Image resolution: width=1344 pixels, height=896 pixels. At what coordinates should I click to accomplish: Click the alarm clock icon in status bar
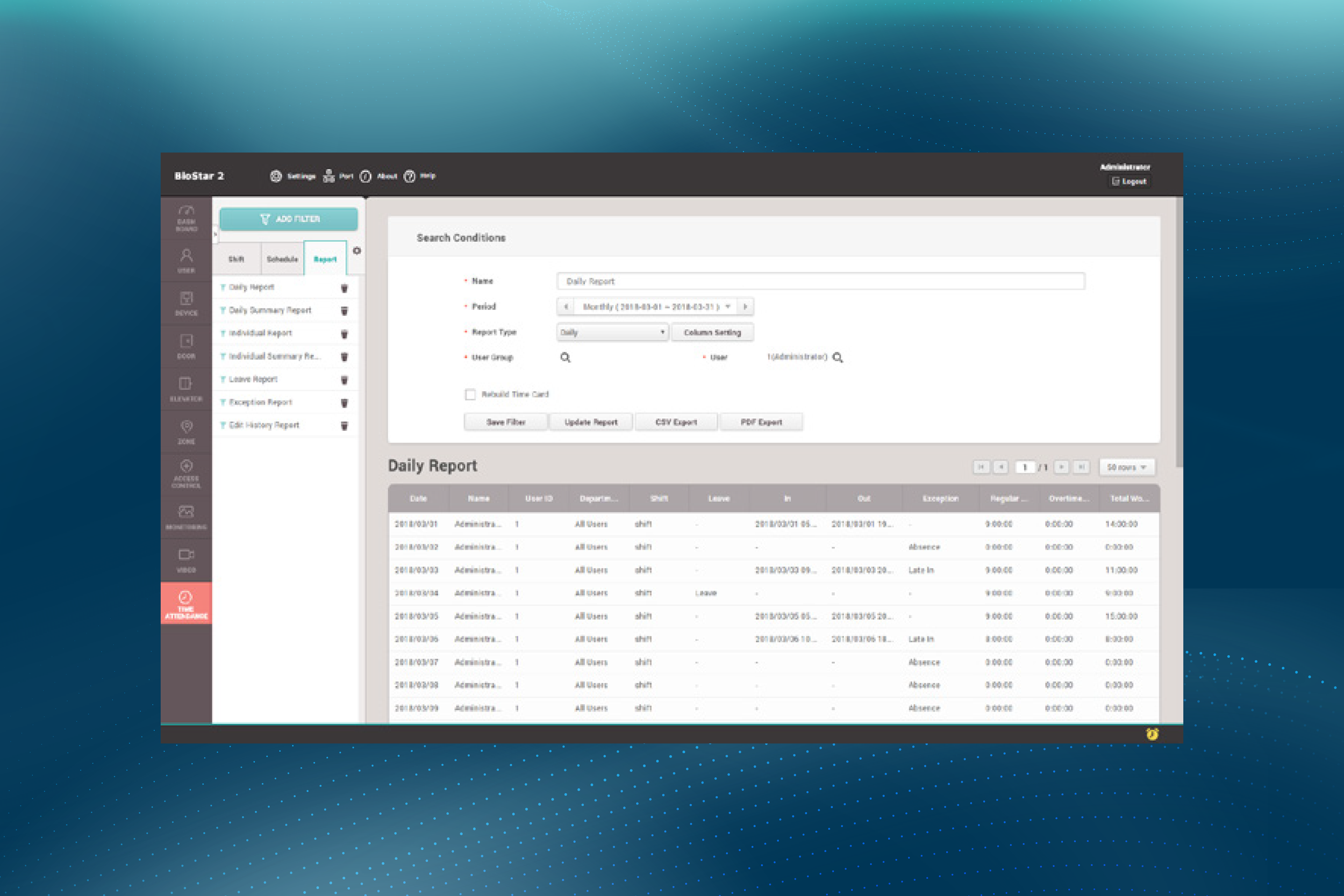(x=1152, y=734)
